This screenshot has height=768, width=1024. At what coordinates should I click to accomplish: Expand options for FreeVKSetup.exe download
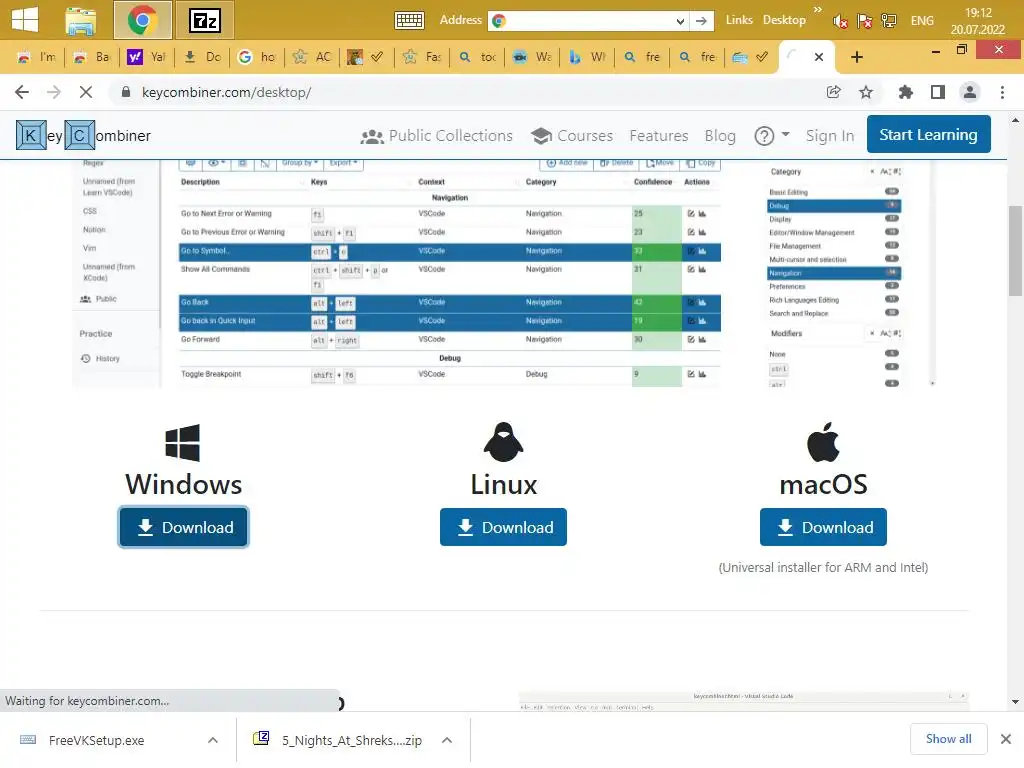(213, 740)
